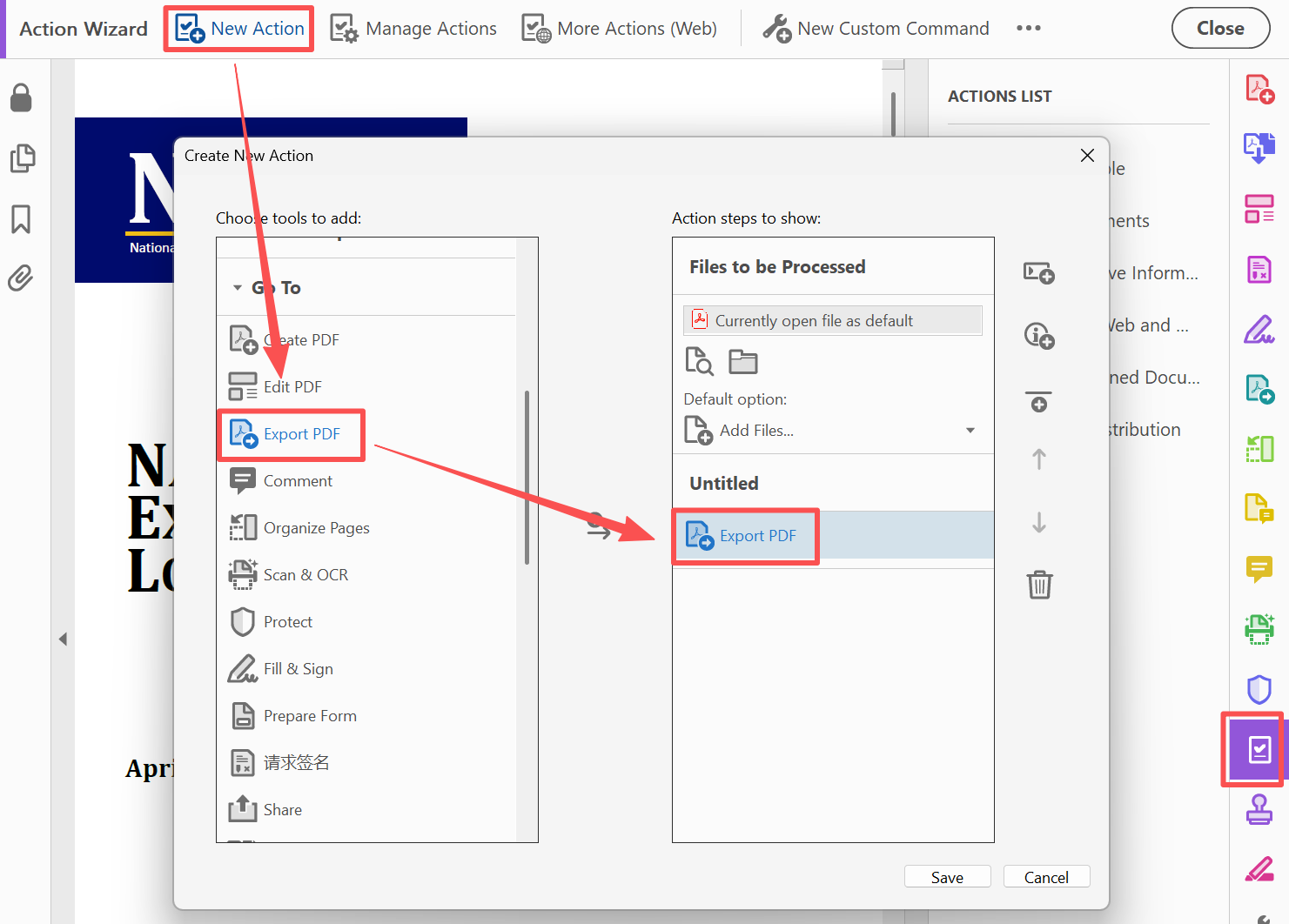Open the toolbar three-dots overflow menu
This screenshot has width=1289, height=924.
(1028, 29)
